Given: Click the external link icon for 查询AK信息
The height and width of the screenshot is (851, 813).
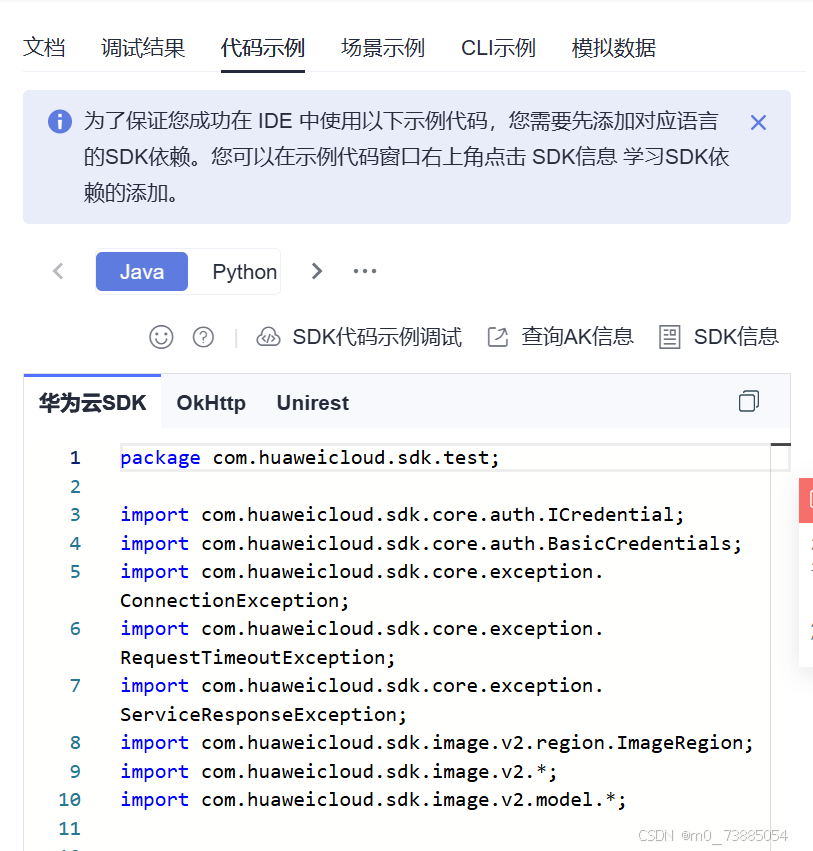Looking at the screenshot, I should pos(498,337).
